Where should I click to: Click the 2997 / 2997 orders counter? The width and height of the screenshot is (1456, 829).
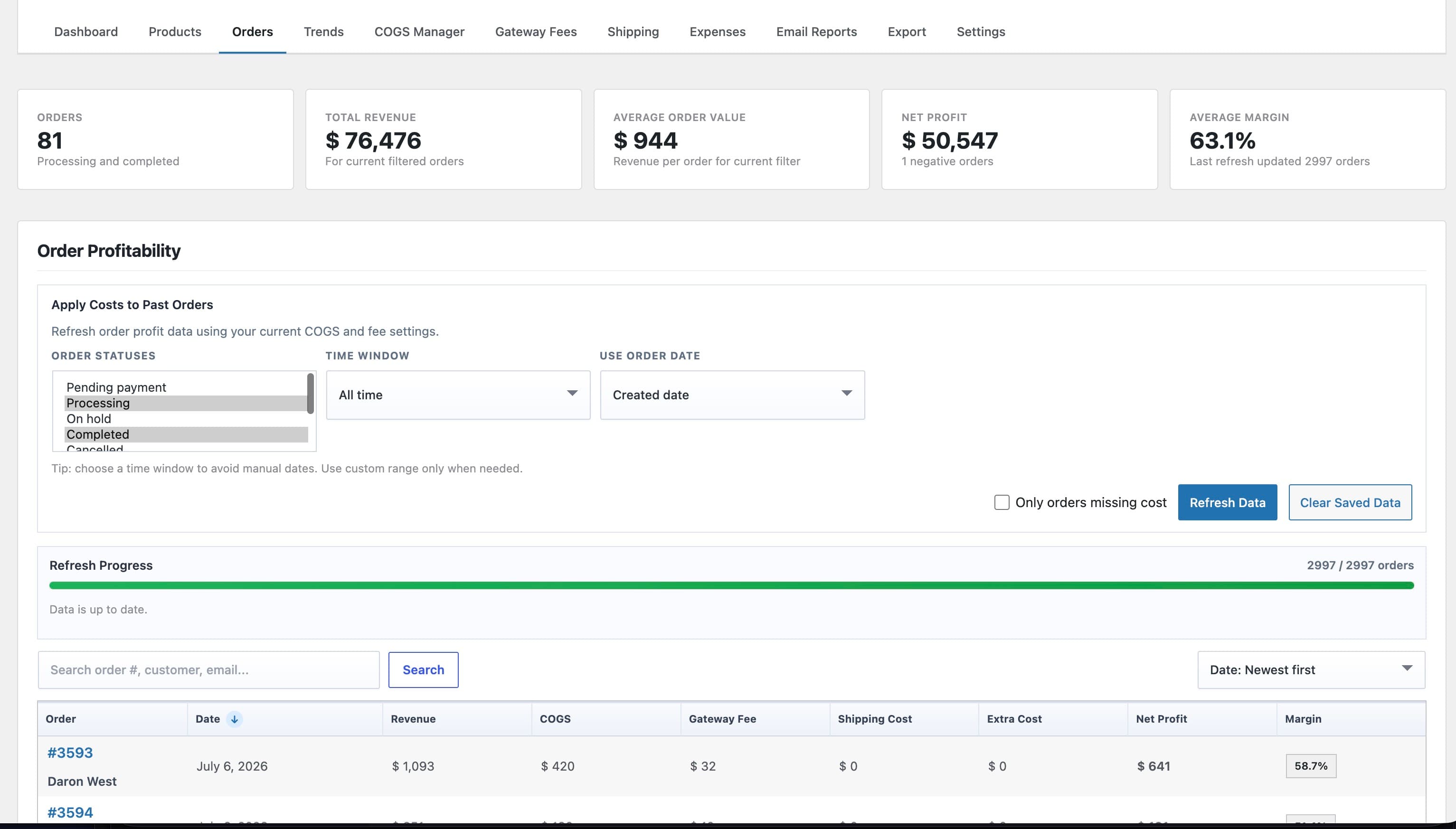tap(1360, 565)
